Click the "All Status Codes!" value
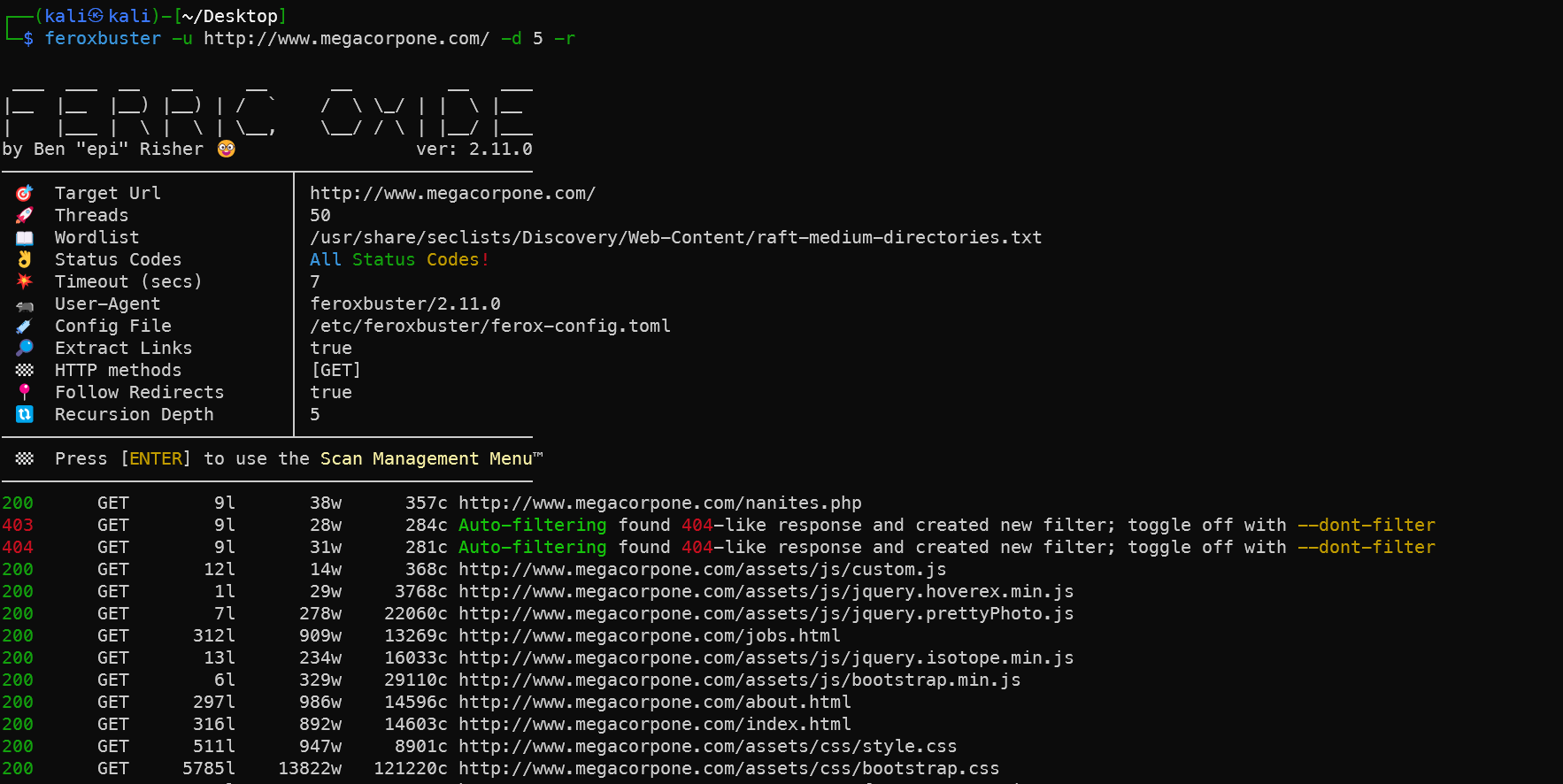This screenshot has height=784, width=1563. tap(400, 259)
